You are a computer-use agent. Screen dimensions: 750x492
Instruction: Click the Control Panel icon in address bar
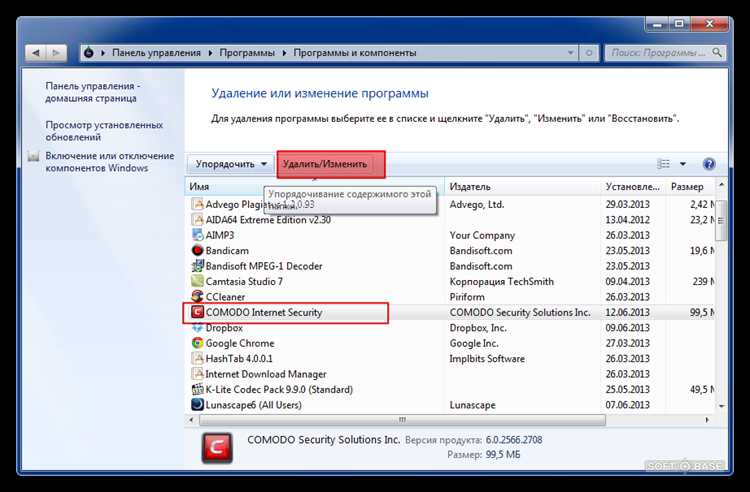(x=89, y=53)
